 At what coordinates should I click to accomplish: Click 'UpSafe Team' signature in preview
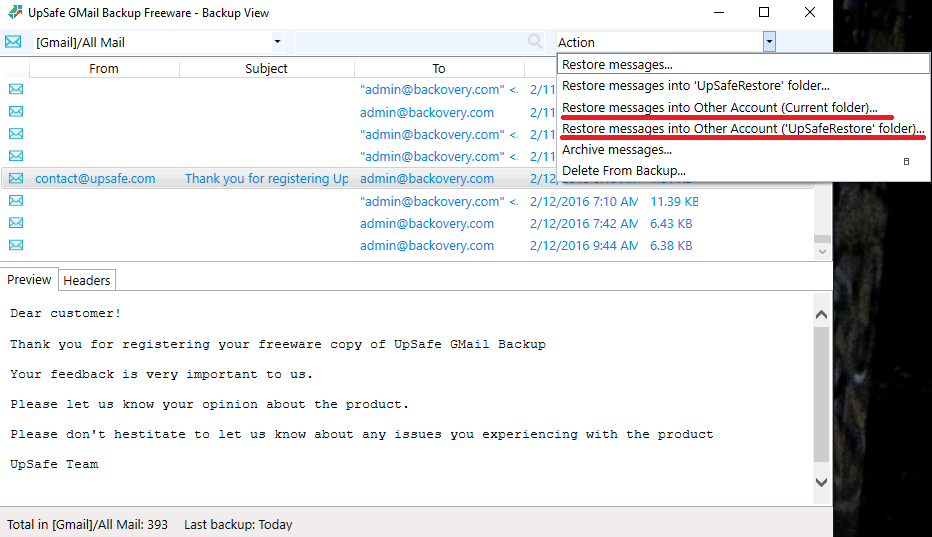click(x=54, y=464)
